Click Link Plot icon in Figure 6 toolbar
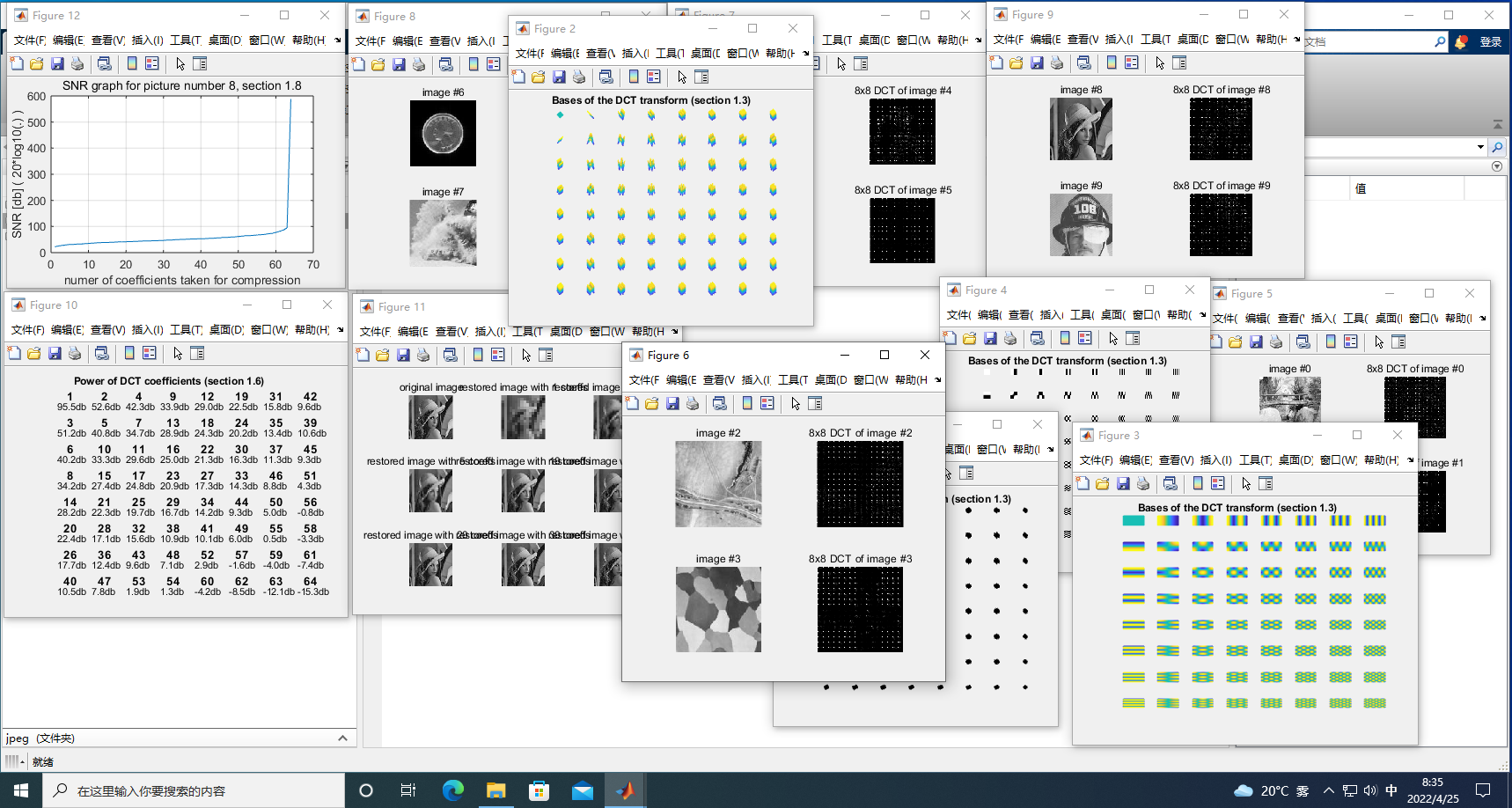The image size is (1512, 808). click(720, 403)
